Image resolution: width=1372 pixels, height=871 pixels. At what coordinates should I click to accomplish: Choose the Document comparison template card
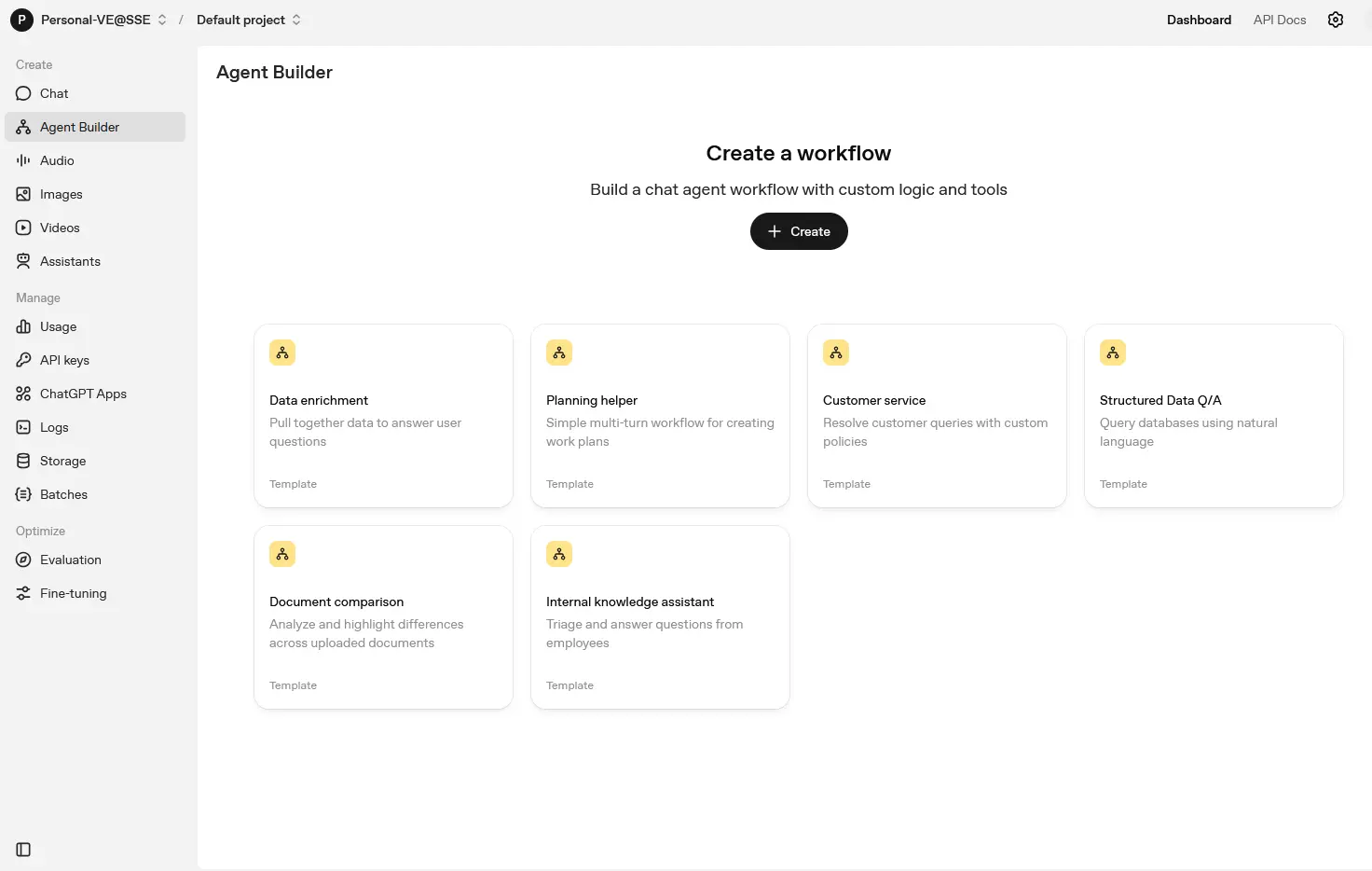pyautogui.click(x=383, y=617)
